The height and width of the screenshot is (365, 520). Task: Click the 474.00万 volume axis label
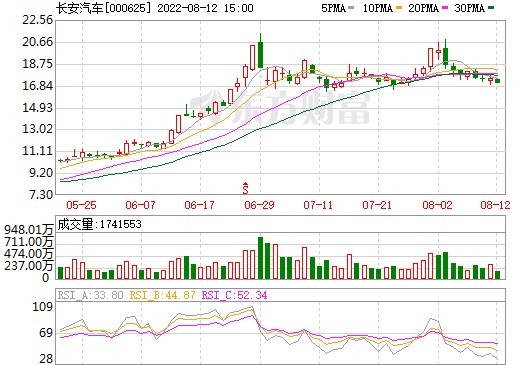click(29, 254)
